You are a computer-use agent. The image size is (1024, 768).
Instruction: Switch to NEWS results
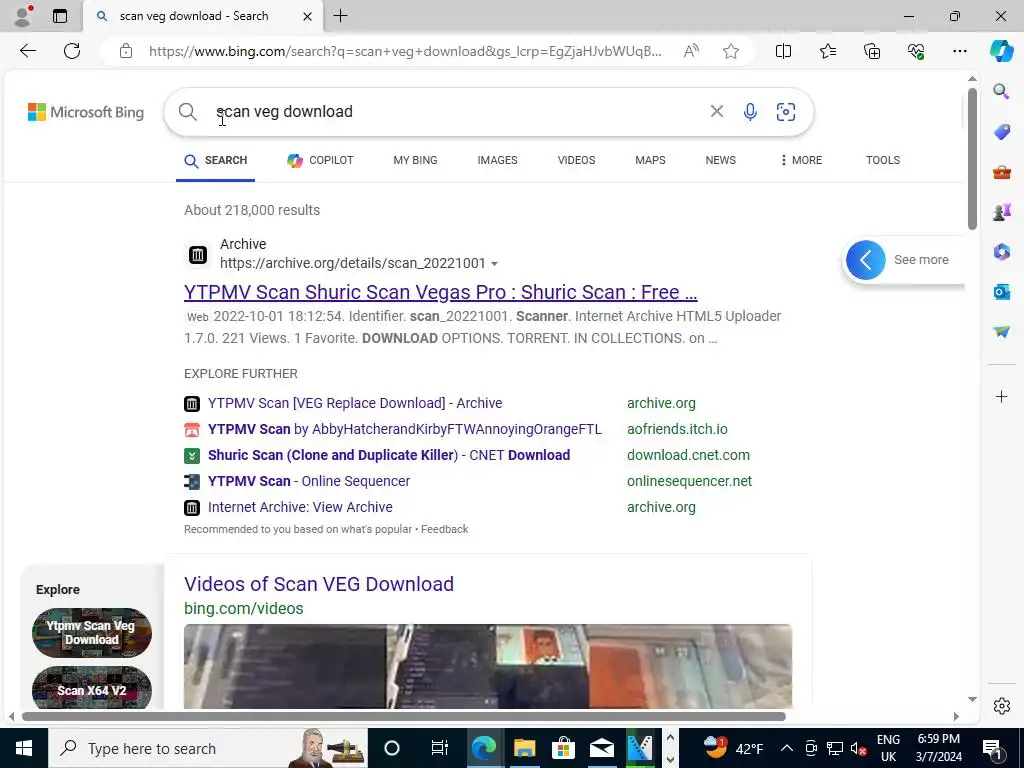click(x=720, y=160)
